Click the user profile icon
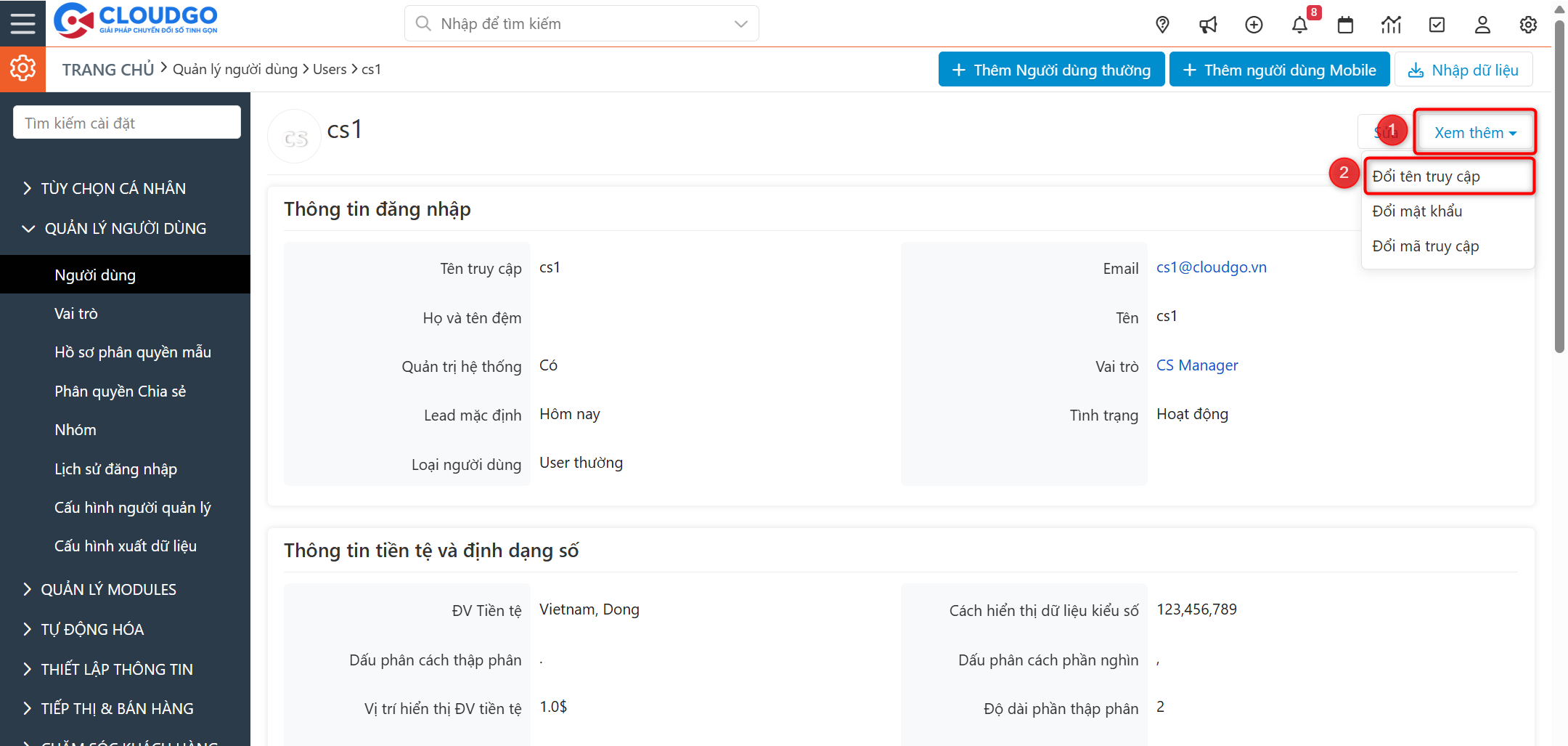 (x=1482, y=24)
